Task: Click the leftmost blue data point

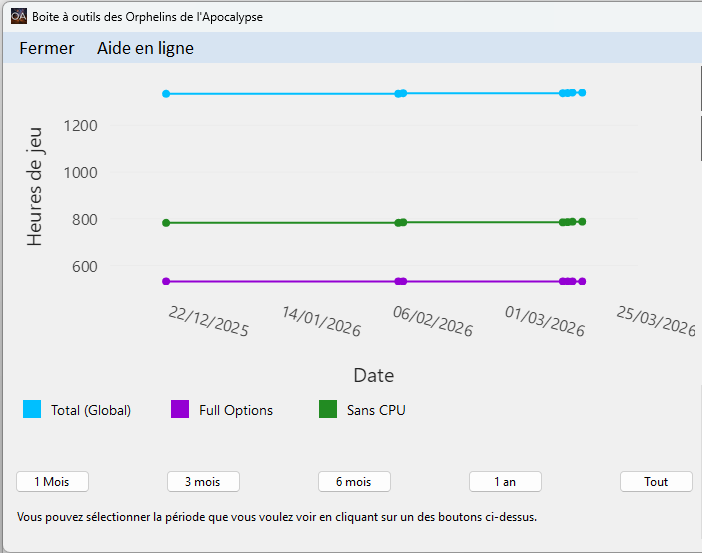Action: tap(166, 94)
